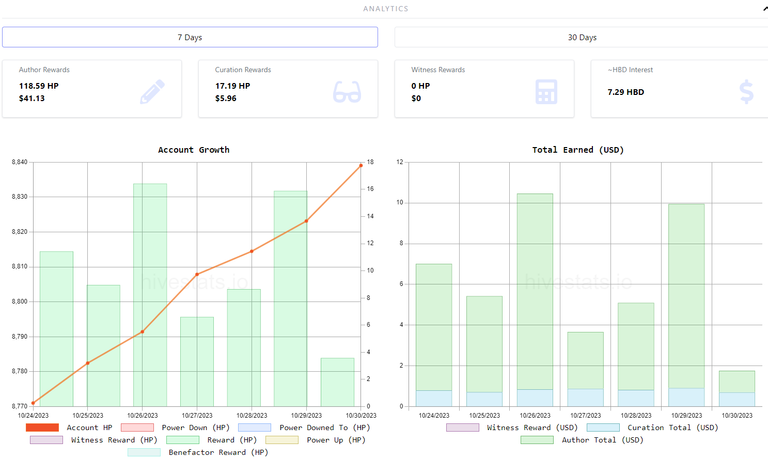Click the $41.13 author rewards amount
Image resolution: width=768 pixels, height=463 pixels.
click(32, 98)
